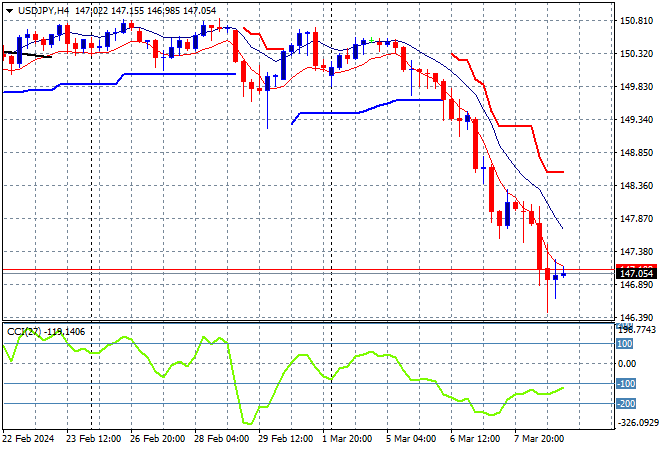
Task: Click the 0.00 level on CCI scale
Action: tap(626, 364)
